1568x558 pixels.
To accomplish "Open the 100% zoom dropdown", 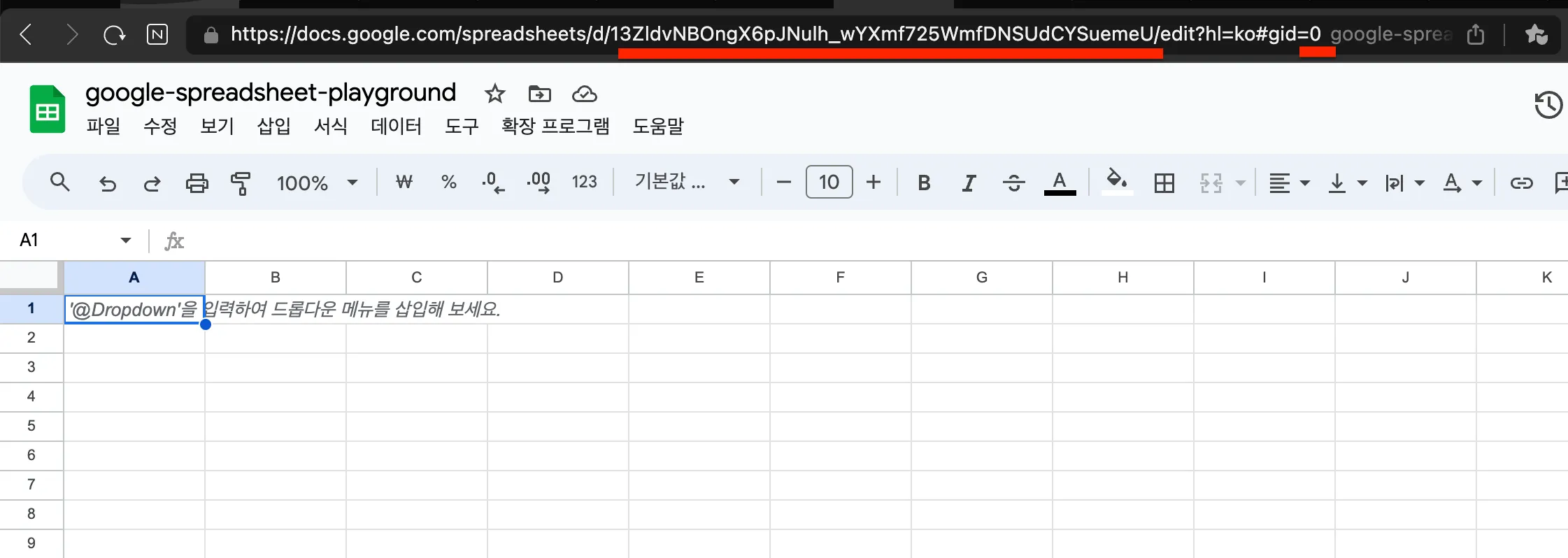I will coord(317,183).
